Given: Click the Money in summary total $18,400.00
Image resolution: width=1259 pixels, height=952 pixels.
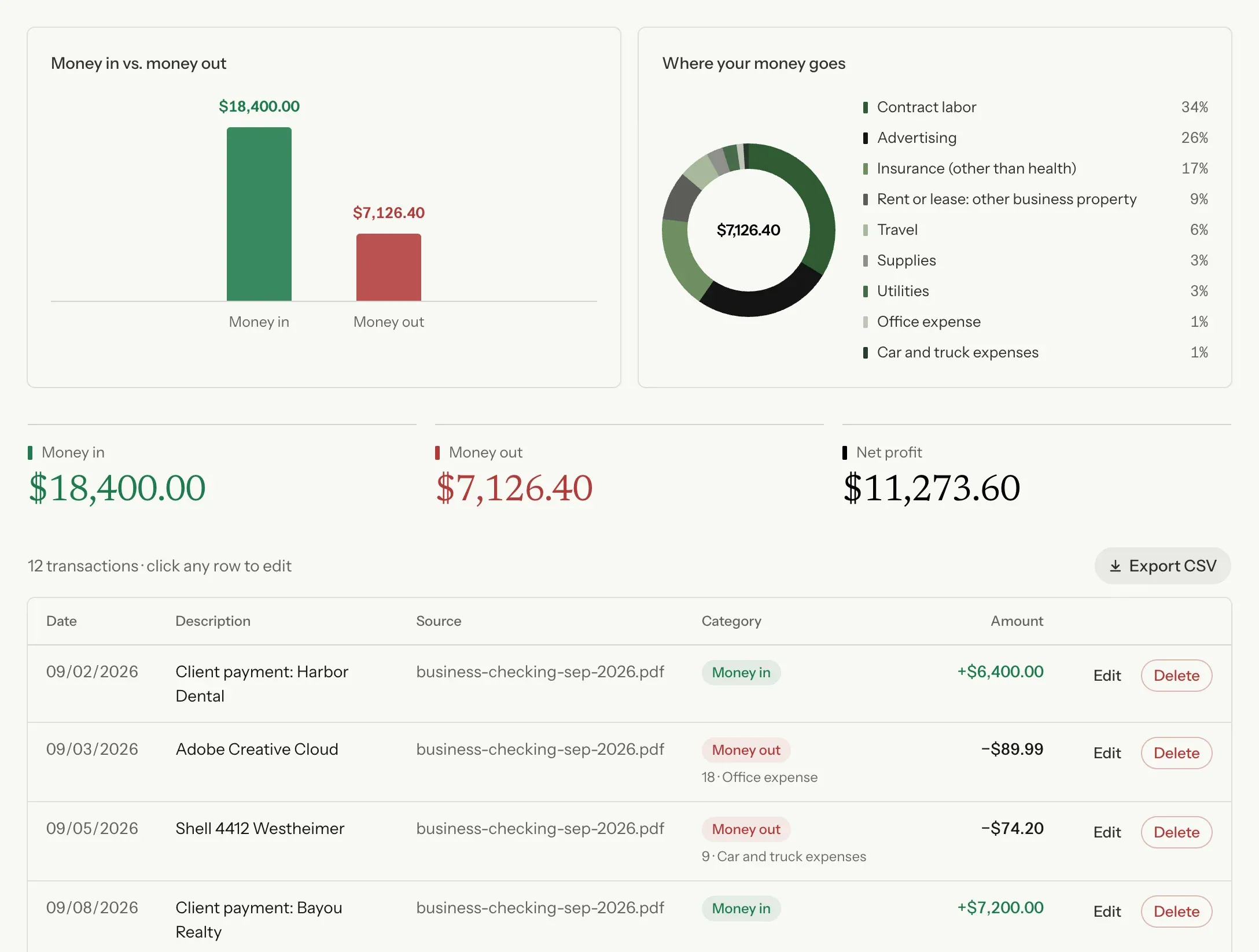Looking at the screenshot, I should point(117,488).
